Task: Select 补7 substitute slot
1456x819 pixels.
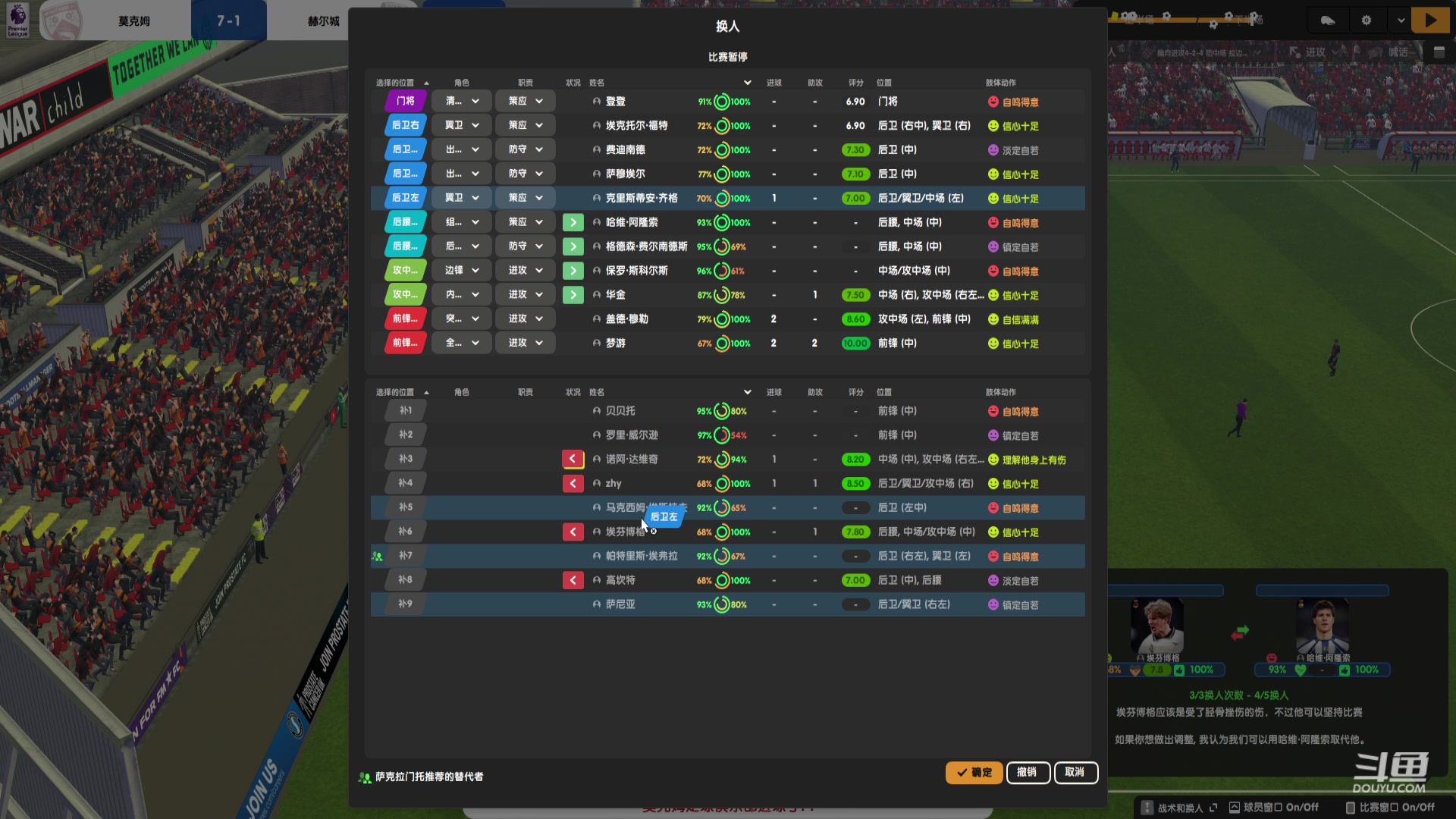Action: pos(406,556)
